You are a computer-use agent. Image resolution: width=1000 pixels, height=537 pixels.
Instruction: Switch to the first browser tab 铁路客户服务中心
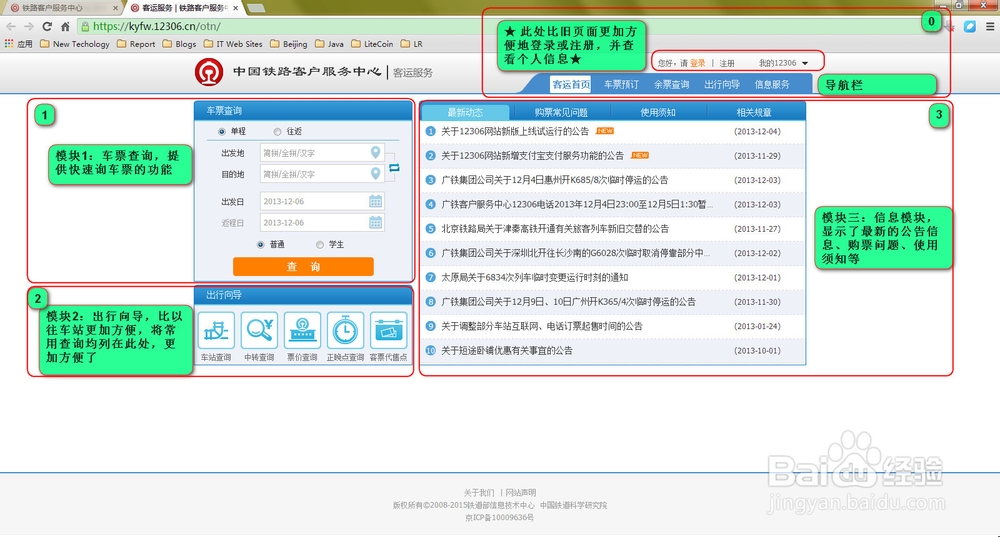point(61,8)
